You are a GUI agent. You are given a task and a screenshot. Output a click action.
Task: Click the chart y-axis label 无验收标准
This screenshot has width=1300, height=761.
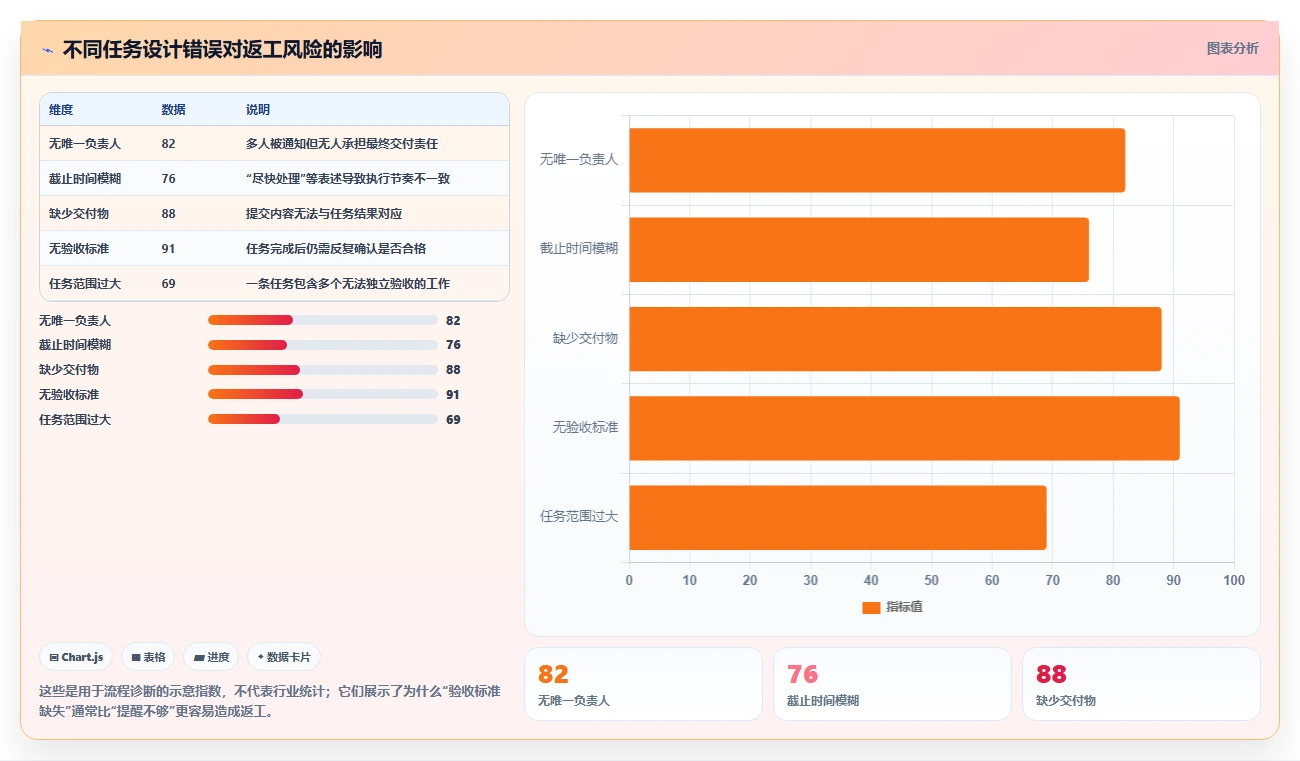tap(585, 427)
